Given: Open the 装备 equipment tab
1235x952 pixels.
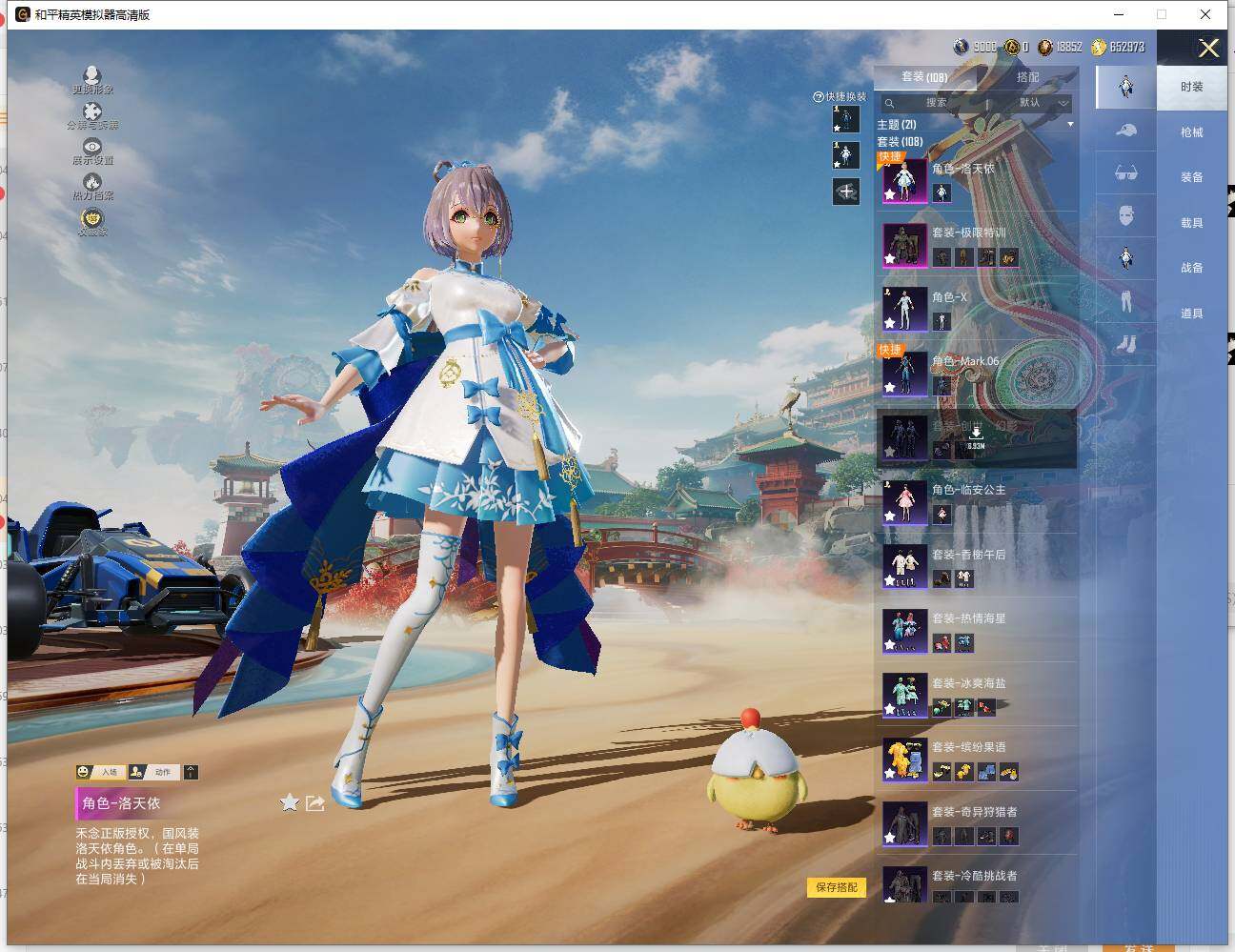Looking at the screenshot, I should [x=1192, y=177].
